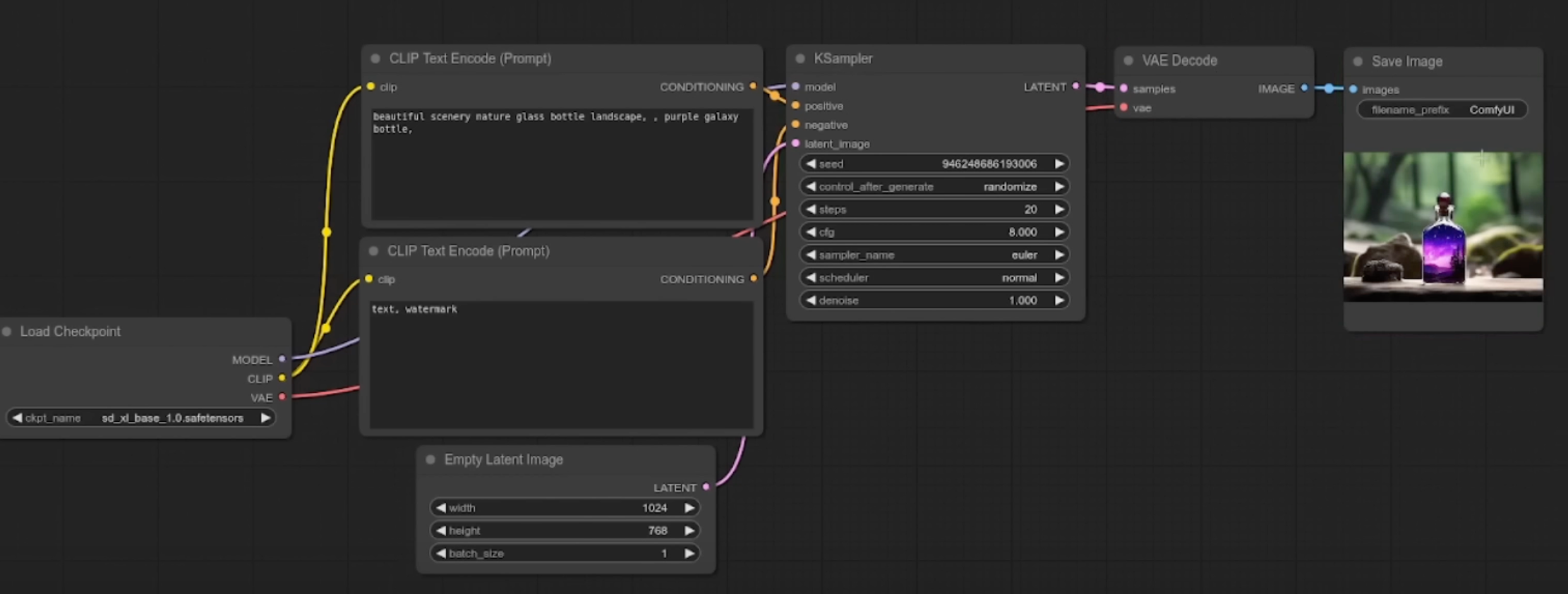
Task: Click the positive prompt node clip input socket
Action: click(x=370, y=86)
